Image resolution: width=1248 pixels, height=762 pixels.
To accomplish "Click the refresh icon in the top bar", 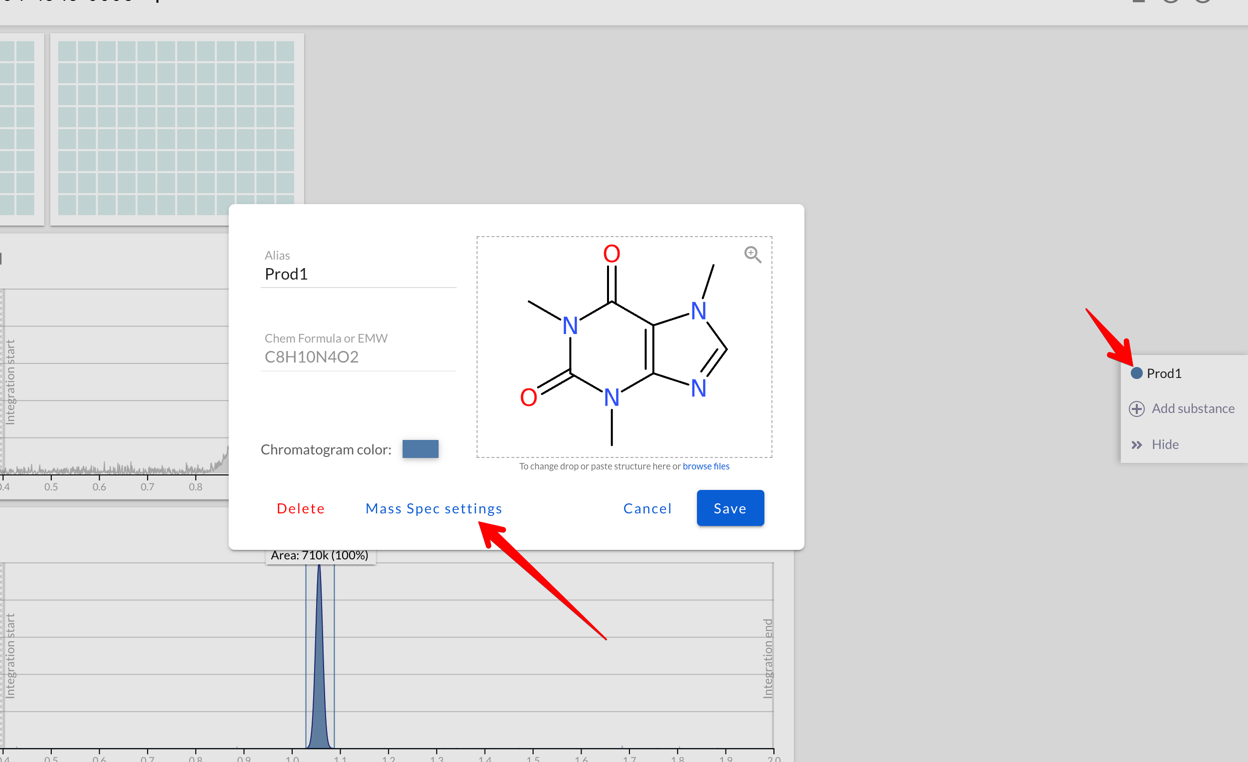I will [1170, 3].
